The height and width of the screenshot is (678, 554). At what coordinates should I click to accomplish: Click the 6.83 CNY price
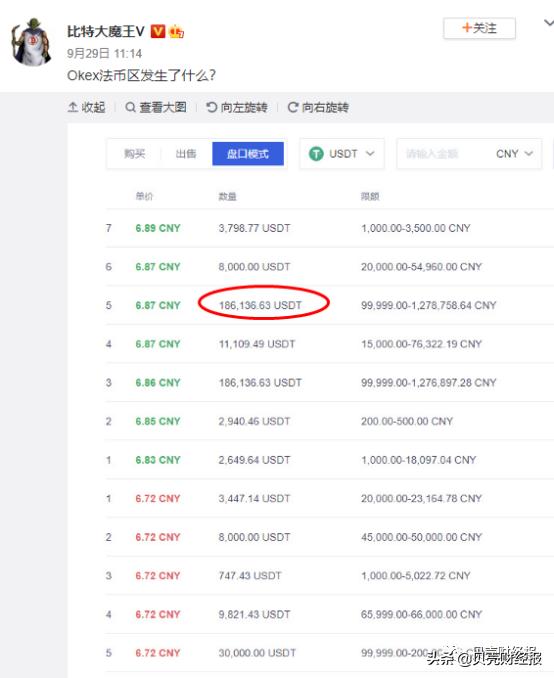158,460
